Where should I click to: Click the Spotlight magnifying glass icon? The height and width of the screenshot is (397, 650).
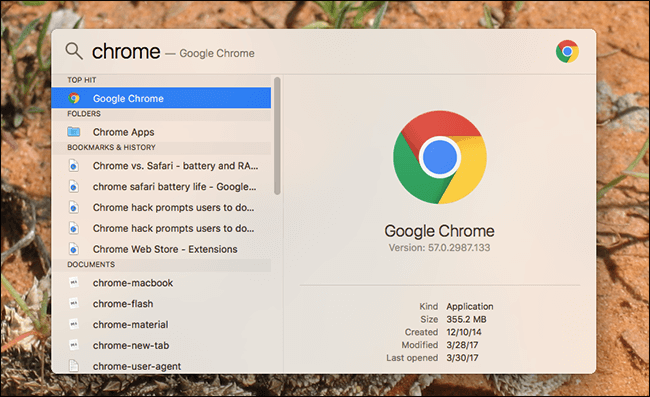pos(74,51)
